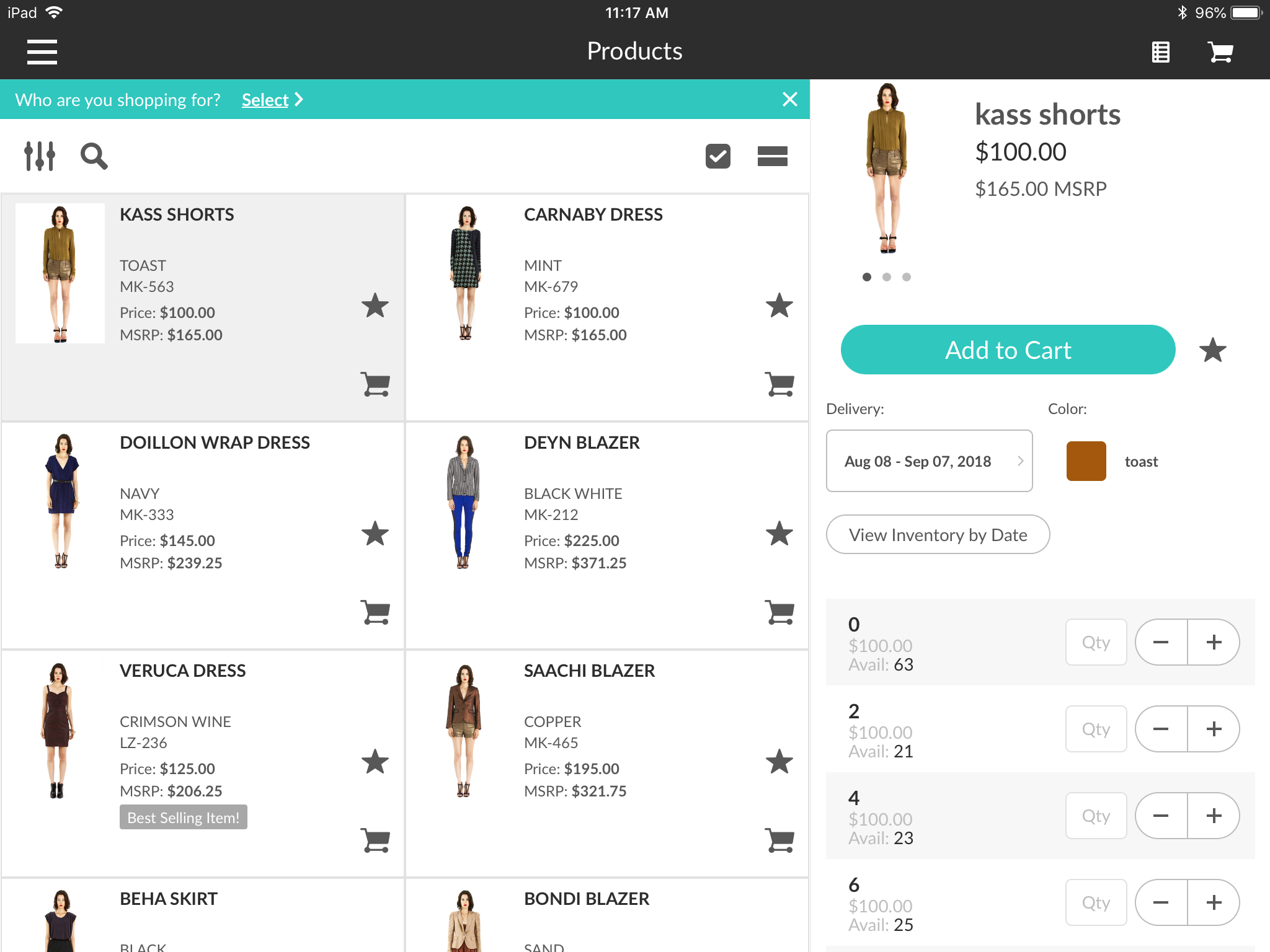Open the order list icon in header
Image resolution: width=1270 pixels, height=952 pixels.
click(x=1161, y=52)
